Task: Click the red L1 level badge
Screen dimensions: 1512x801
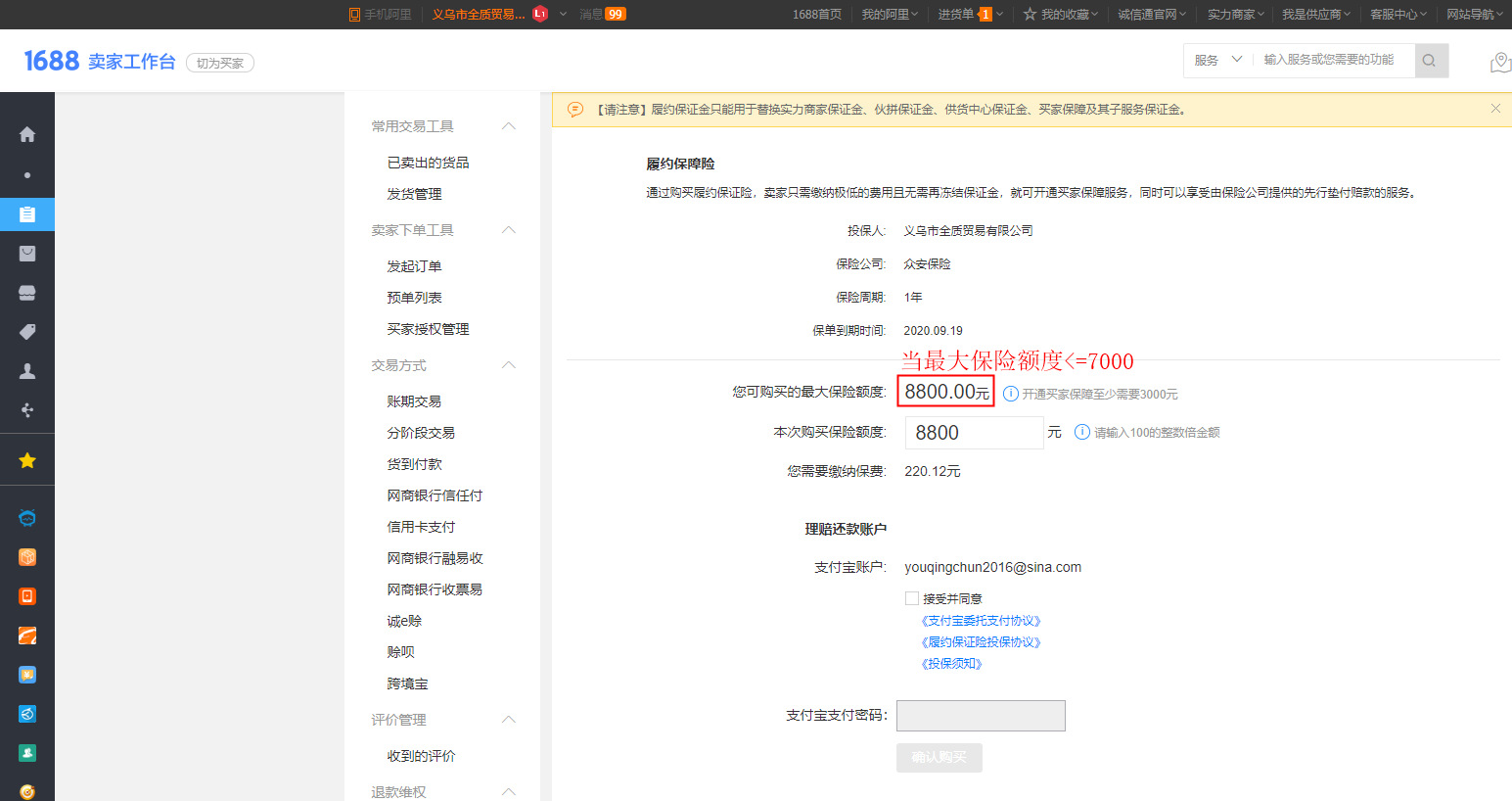Action: [540, 14]
